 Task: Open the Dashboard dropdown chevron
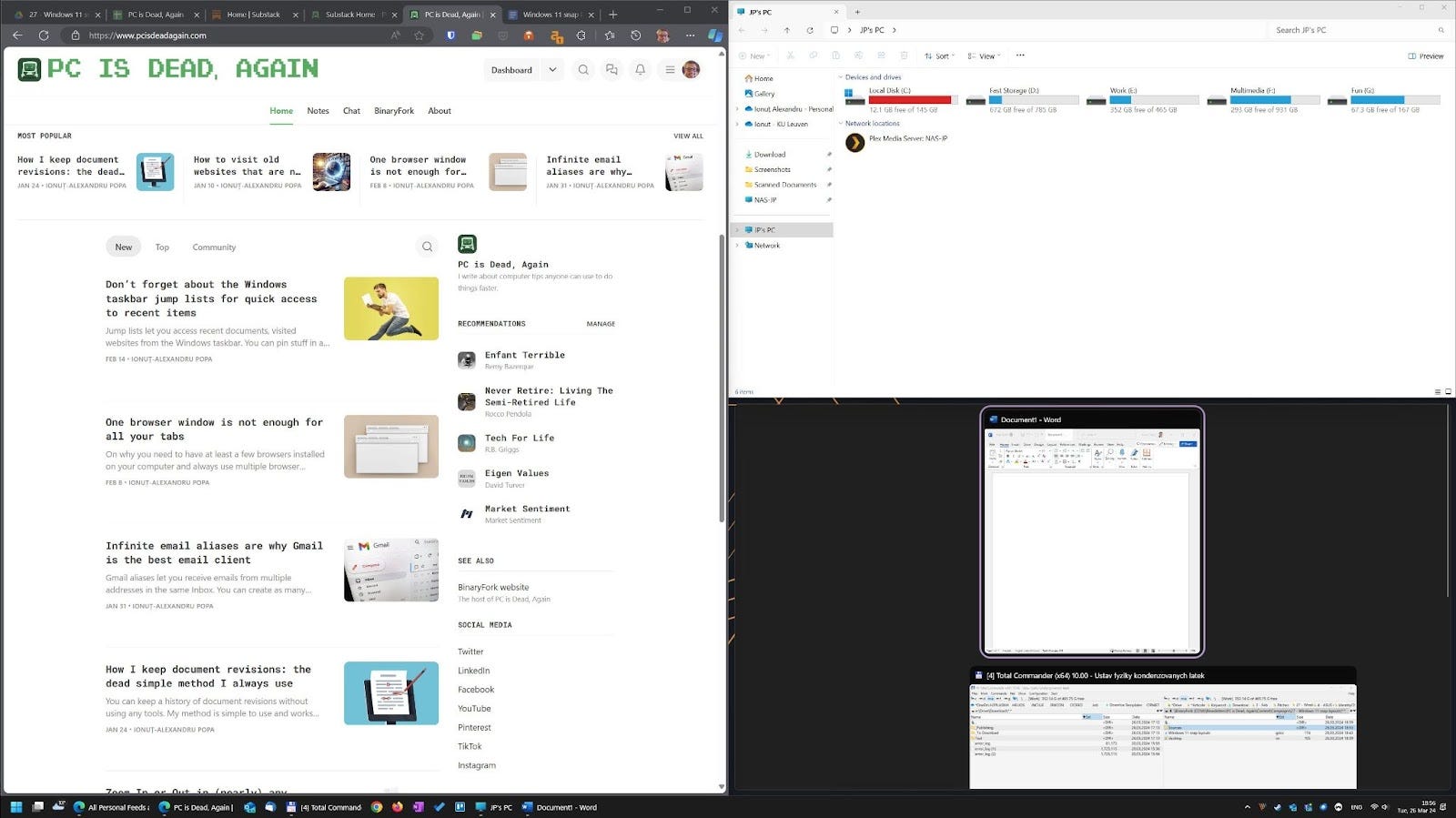(x=552, y=70)
